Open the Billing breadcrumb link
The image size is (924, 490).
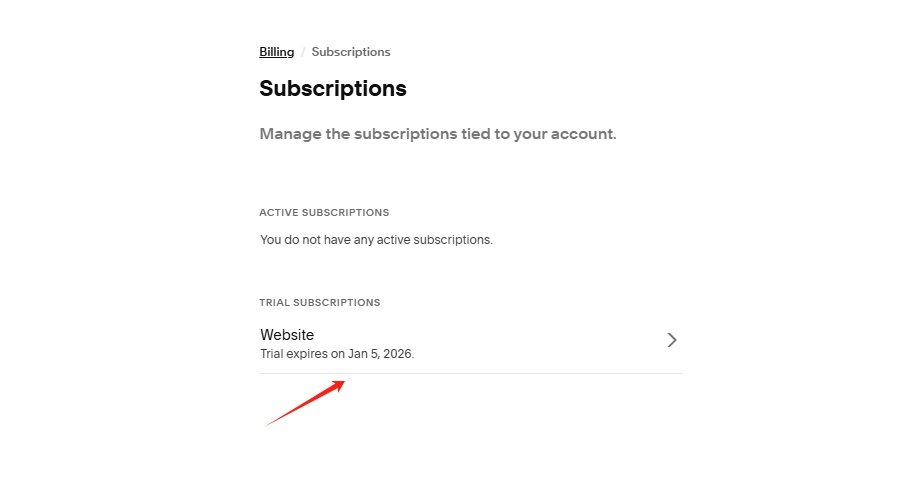[277, 52]
